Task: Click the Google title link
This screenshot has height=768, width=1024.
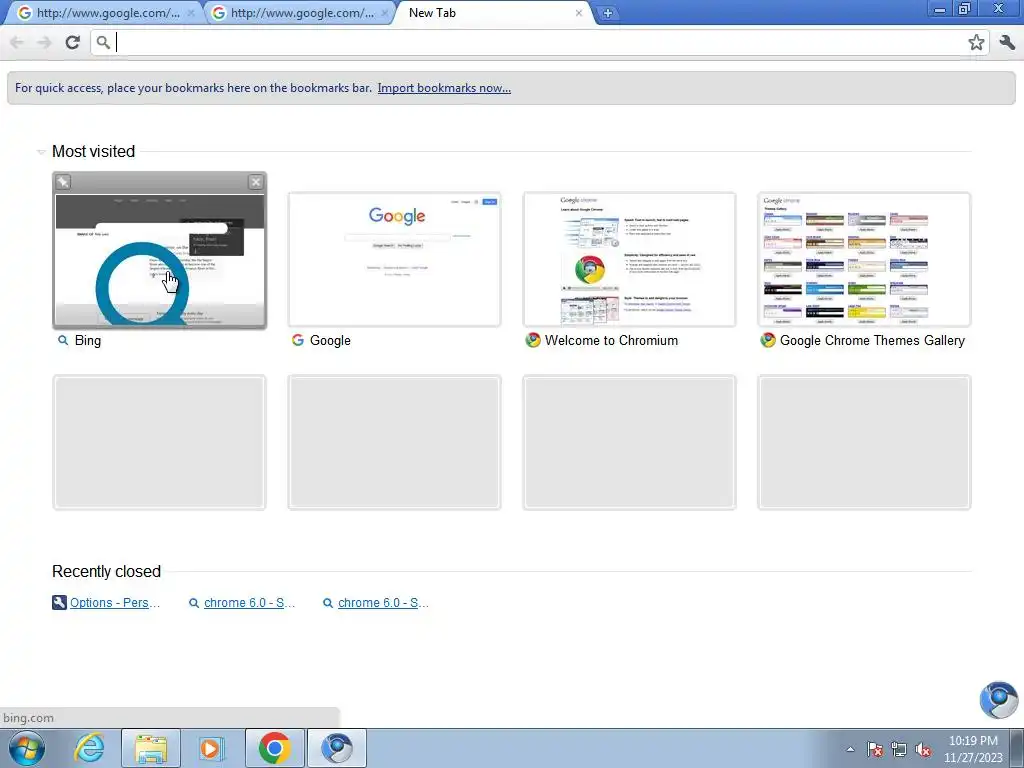Action: pyautogui.click(x=330, y=340)
